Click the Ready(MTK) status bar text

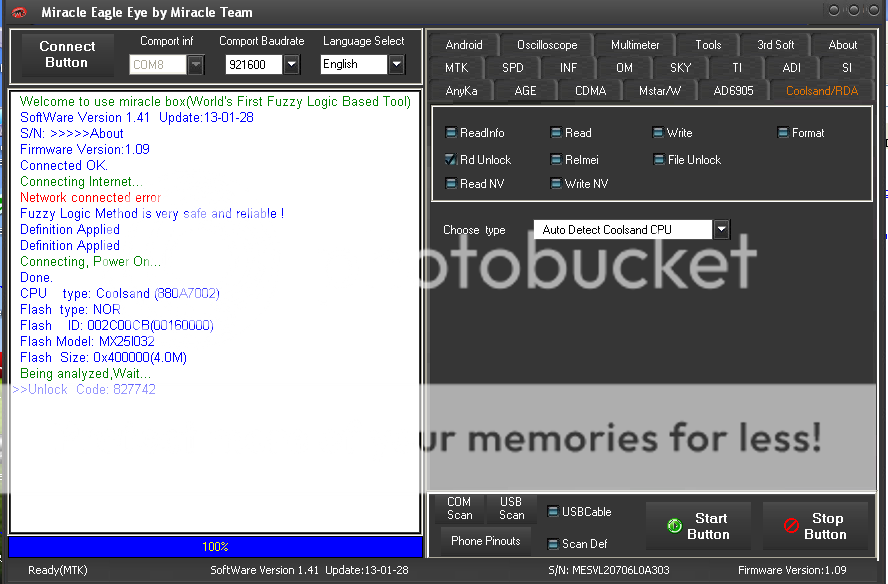[58, 570]
